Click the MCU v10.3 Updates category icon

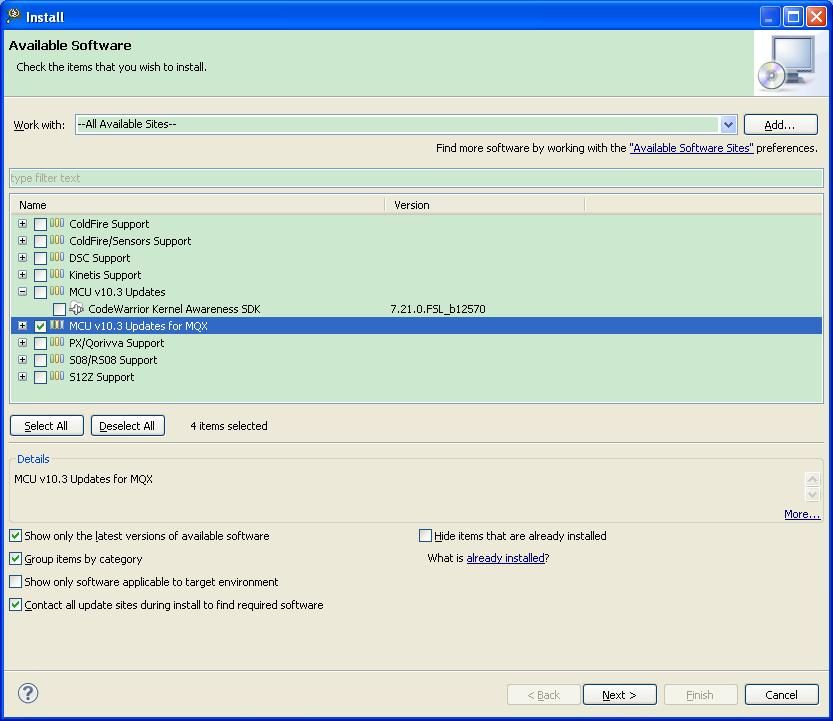57,291
